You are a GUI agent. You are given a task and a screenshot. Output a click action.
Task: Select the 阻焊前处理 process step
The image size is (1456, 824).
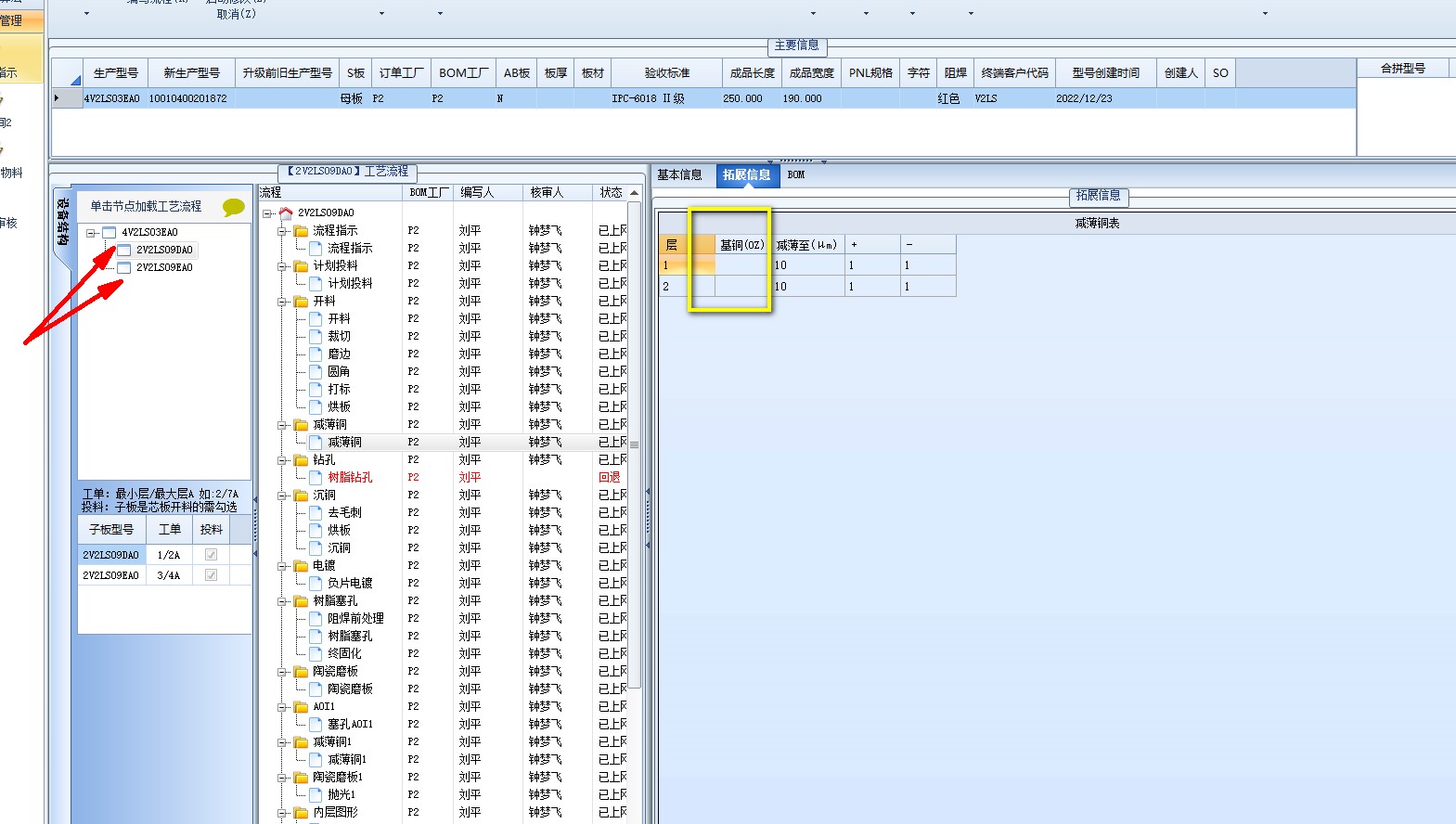click(355, 618)
